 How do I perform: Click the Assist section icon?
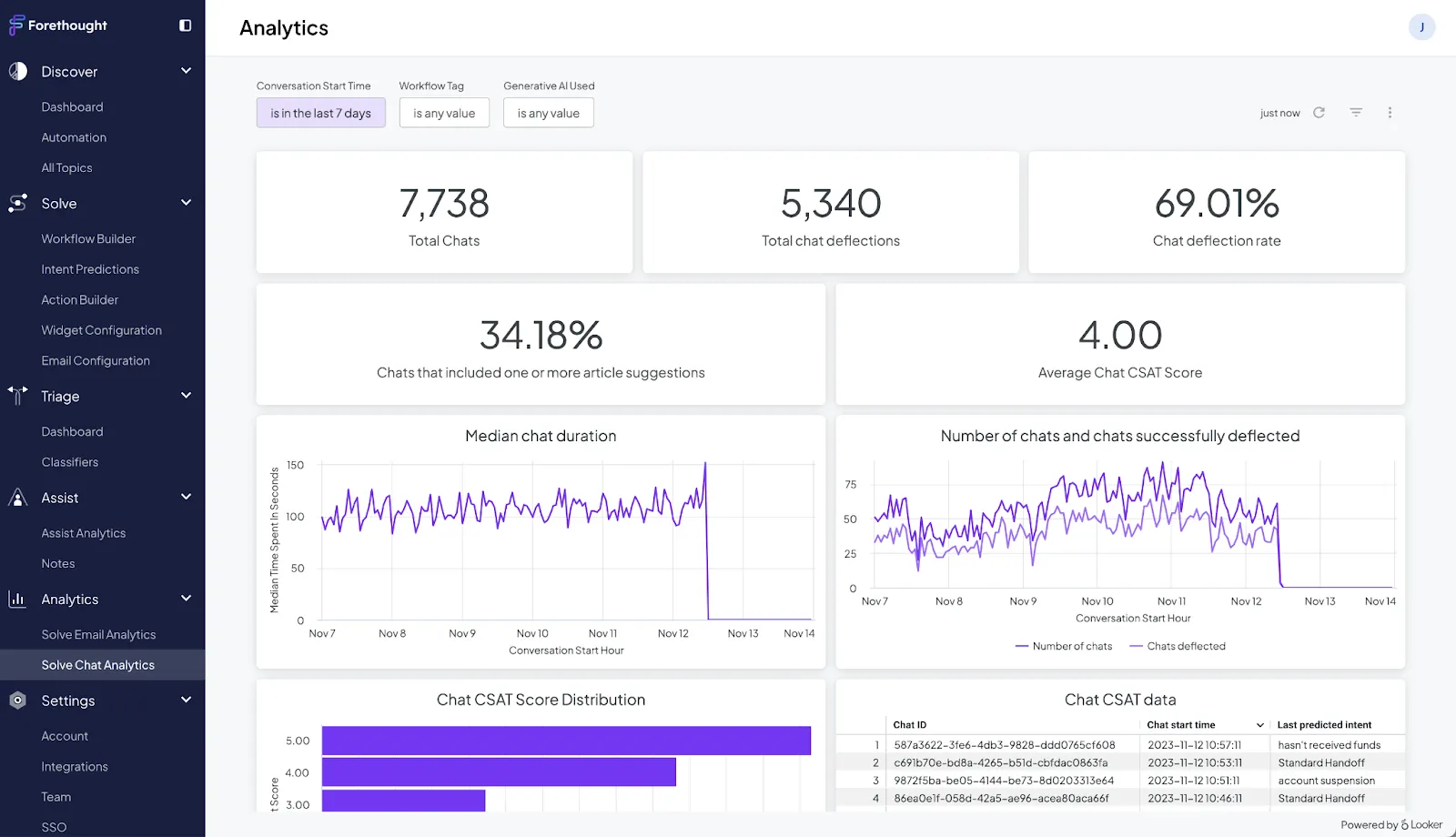(x=17, y=498)
